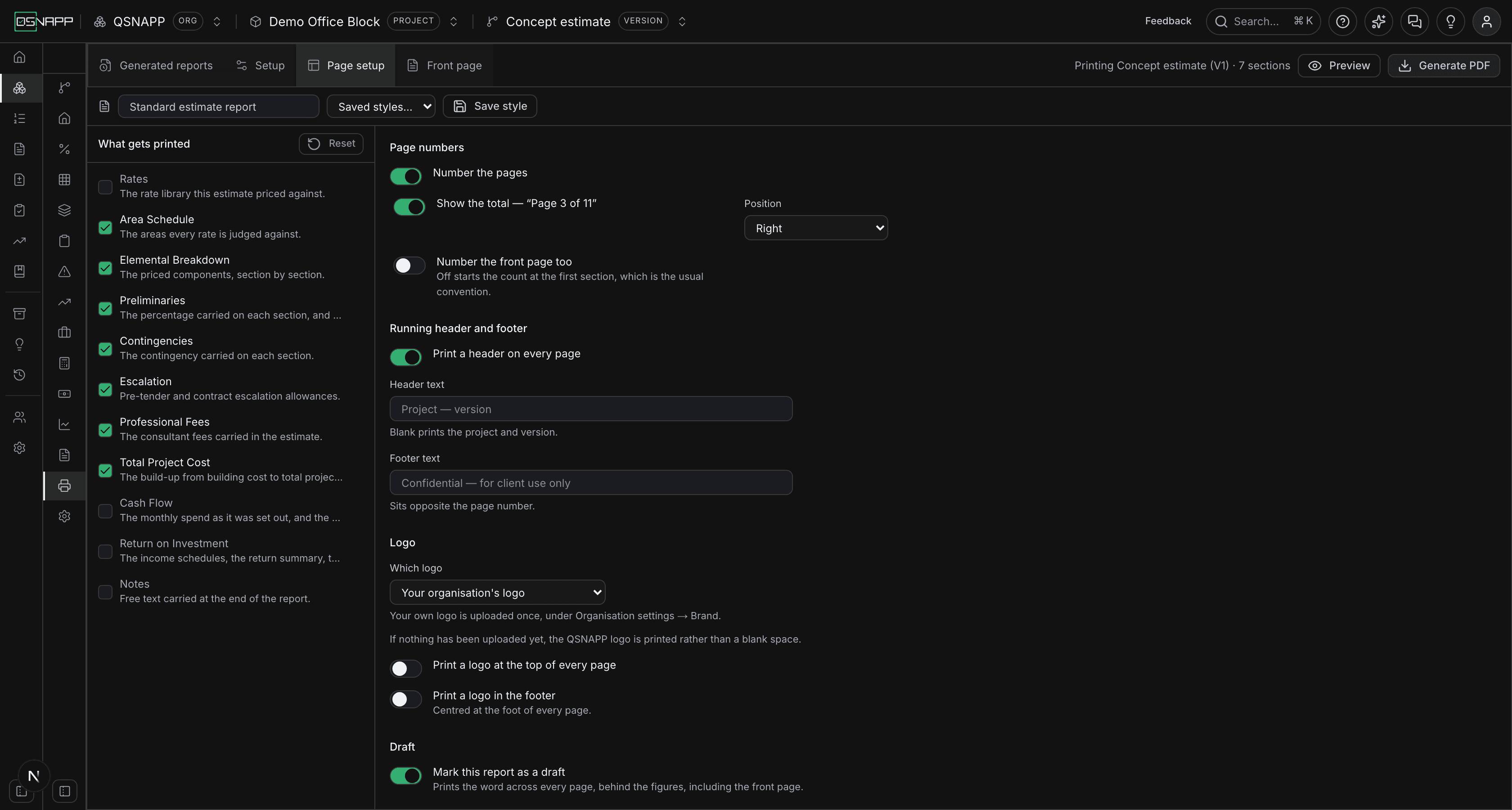This screenshot has width=1512, height=810.
Task: Open the Which logo dropdown
Action: tap(497, 592)
